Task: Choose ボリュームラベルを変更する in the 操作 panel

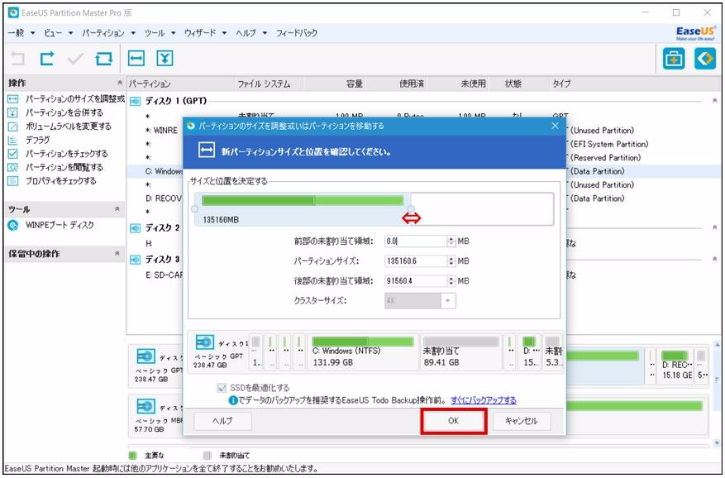Action: click(68, 126)
